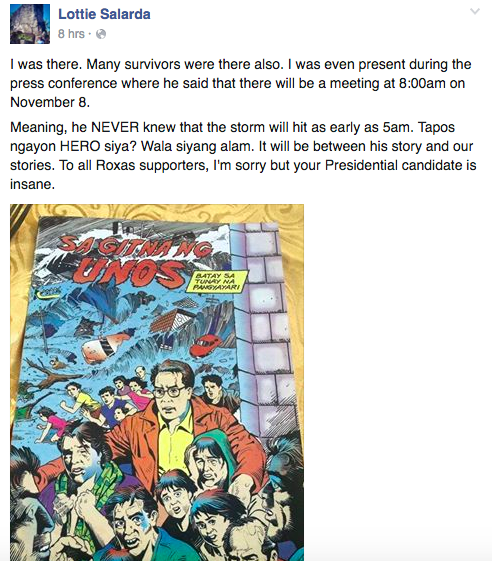Open the post's "8 hrs" timestamp
The height and width of the screenshot is (561, 492).
tap(71, 34)
